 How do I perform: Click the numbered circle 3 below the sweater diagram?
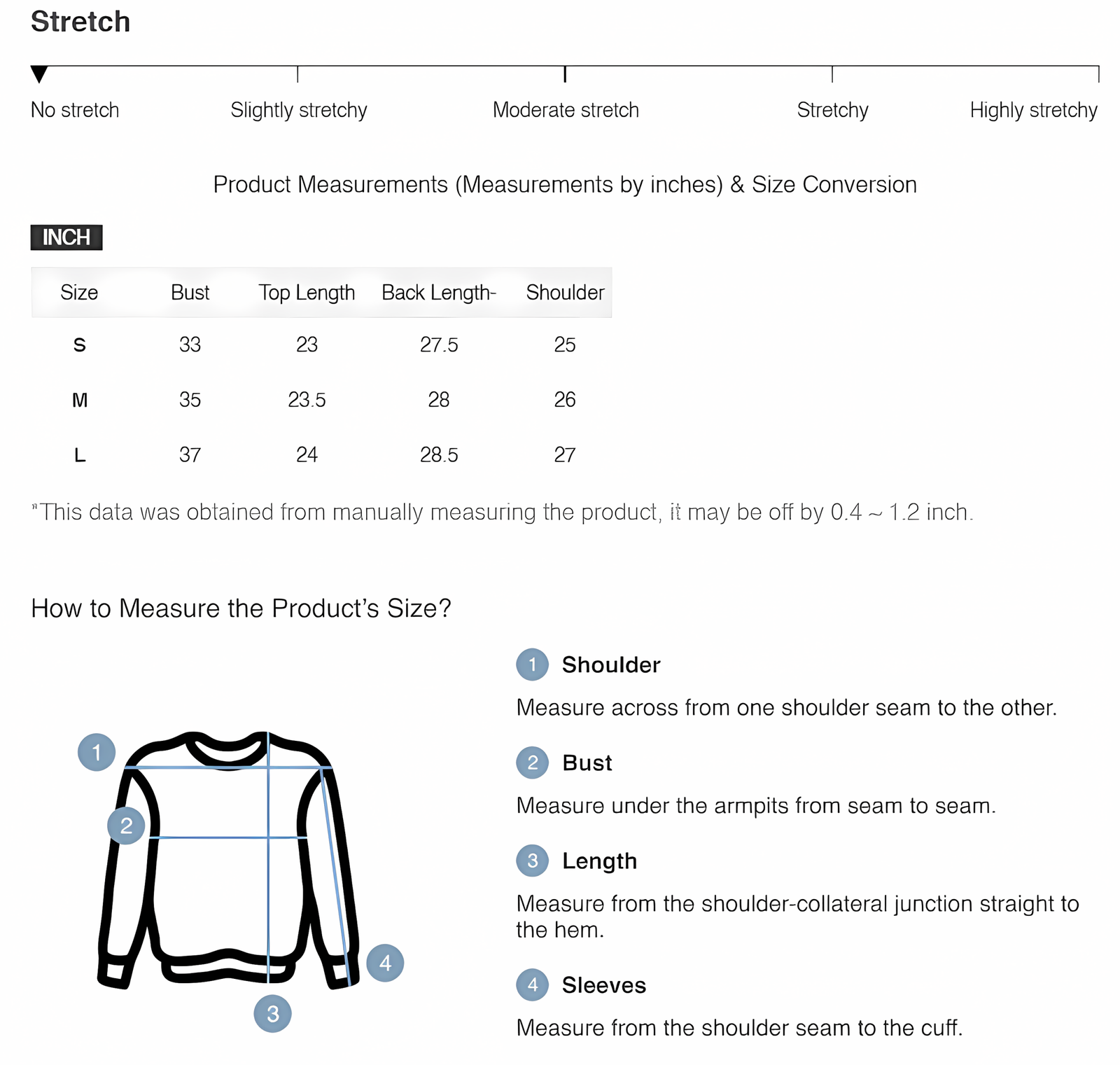pyautogui.click(x=272, y=1013)
